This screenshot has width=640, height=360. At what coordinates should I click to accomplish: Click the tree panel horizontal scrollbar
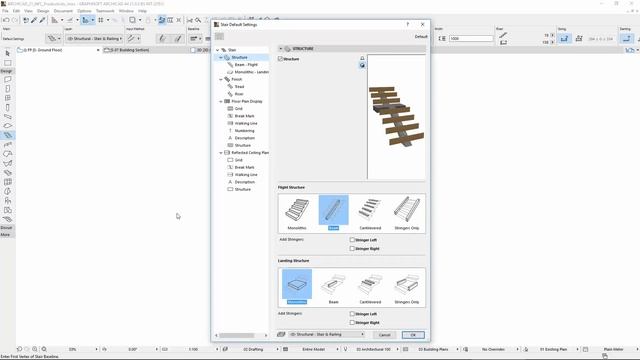click(237, 336)
